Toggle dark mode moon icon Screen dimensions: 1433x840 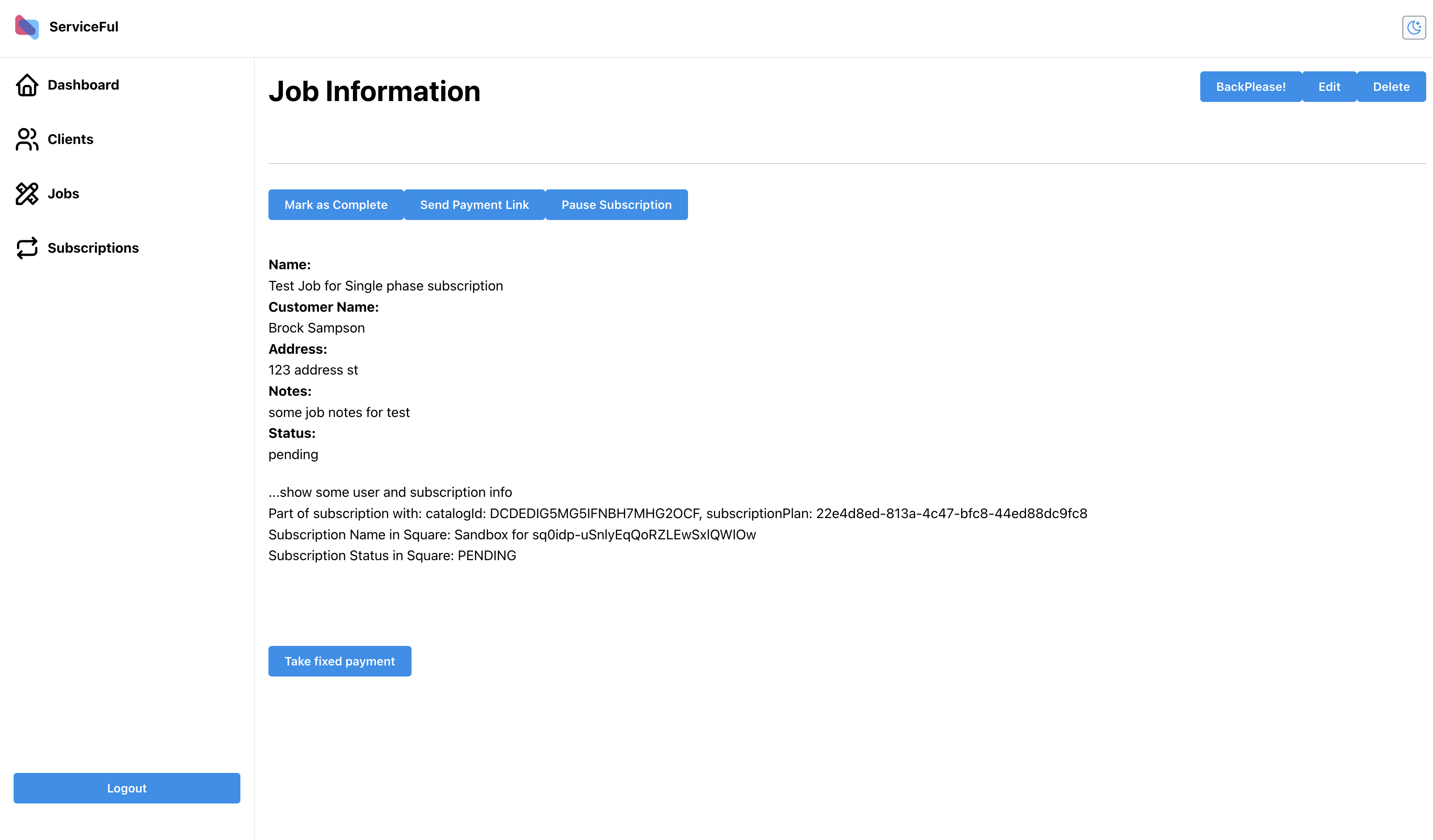1413,27
